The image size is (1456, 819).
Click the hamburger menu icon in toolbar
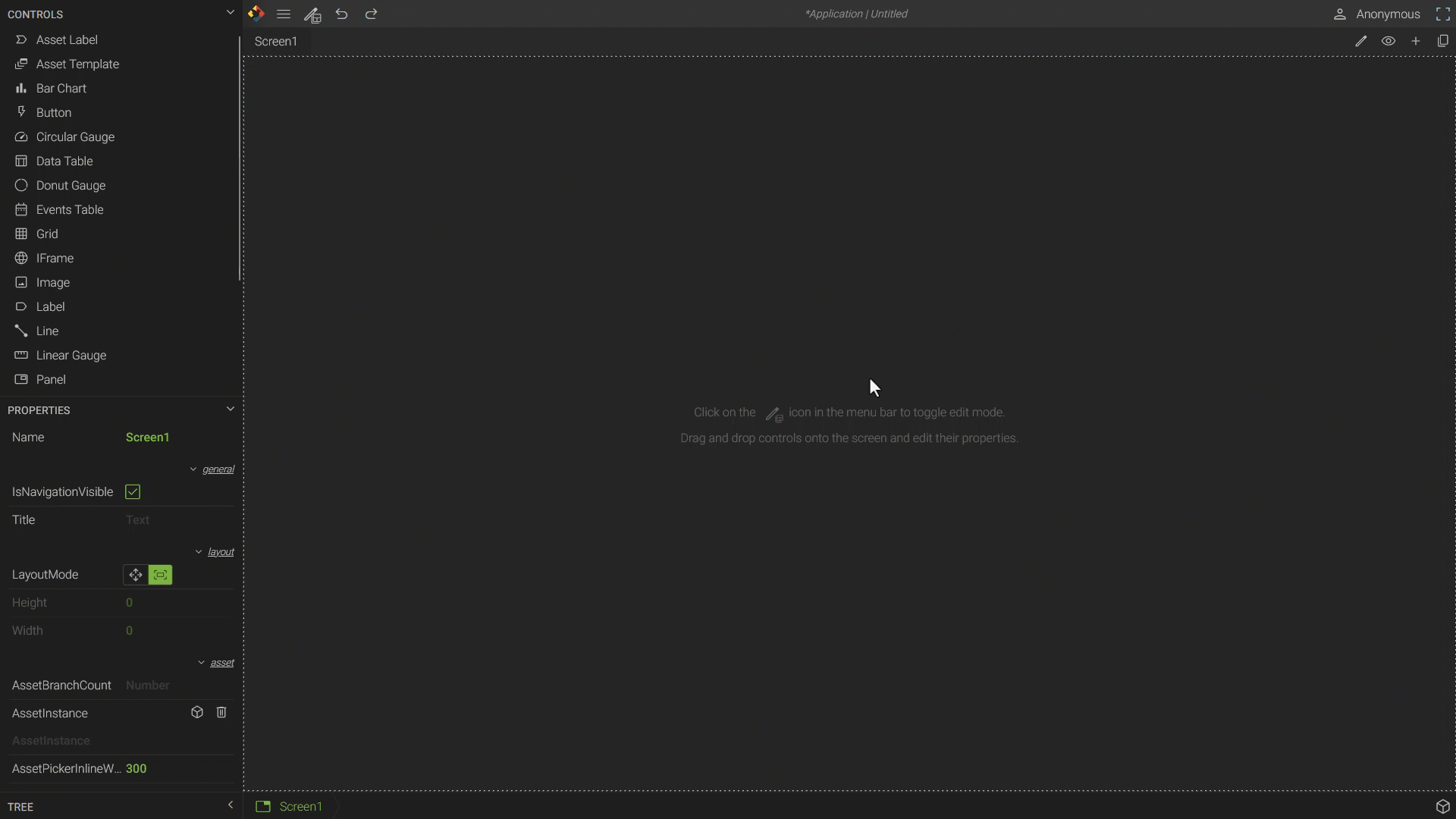point(284,14)
